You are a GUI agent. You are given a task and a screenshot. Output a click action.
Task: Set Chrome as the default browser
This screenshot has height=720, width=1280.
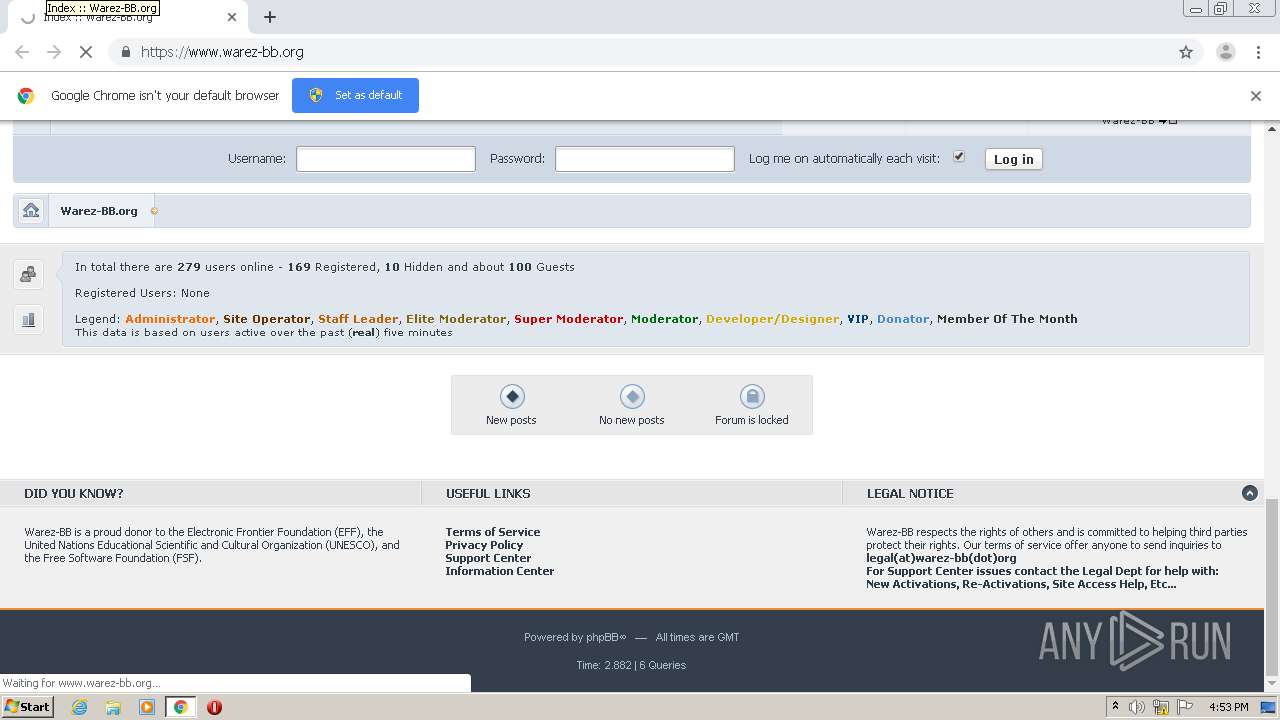(x=355, y=96)
